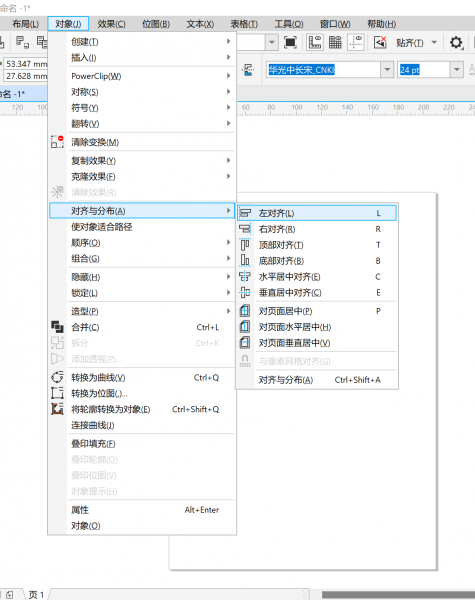Click the 转换为位图 convert to bitmap icon
Image resolution: width=475 pixels, height=600 pixels.
tap(57, 393)
